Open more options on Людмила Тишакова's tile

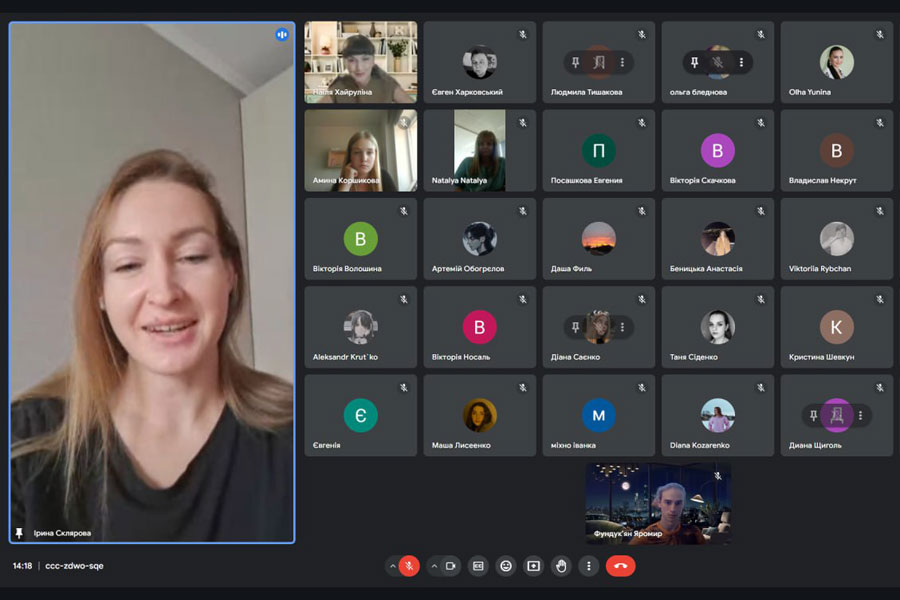(x=622, y=62)
